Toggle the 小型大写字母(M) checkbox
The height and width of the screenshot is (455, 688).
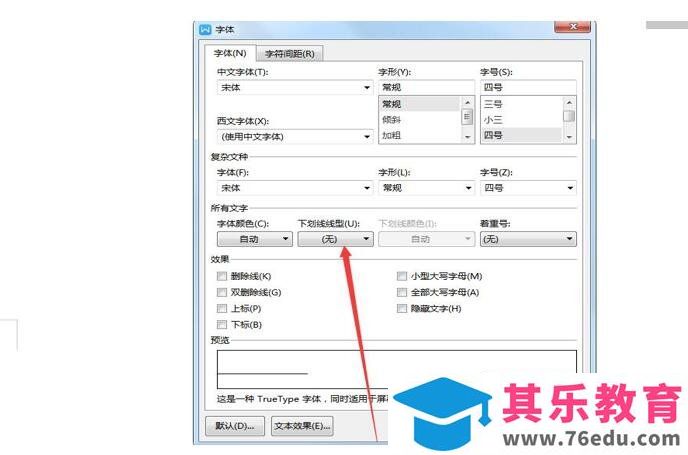coord(402,276)
